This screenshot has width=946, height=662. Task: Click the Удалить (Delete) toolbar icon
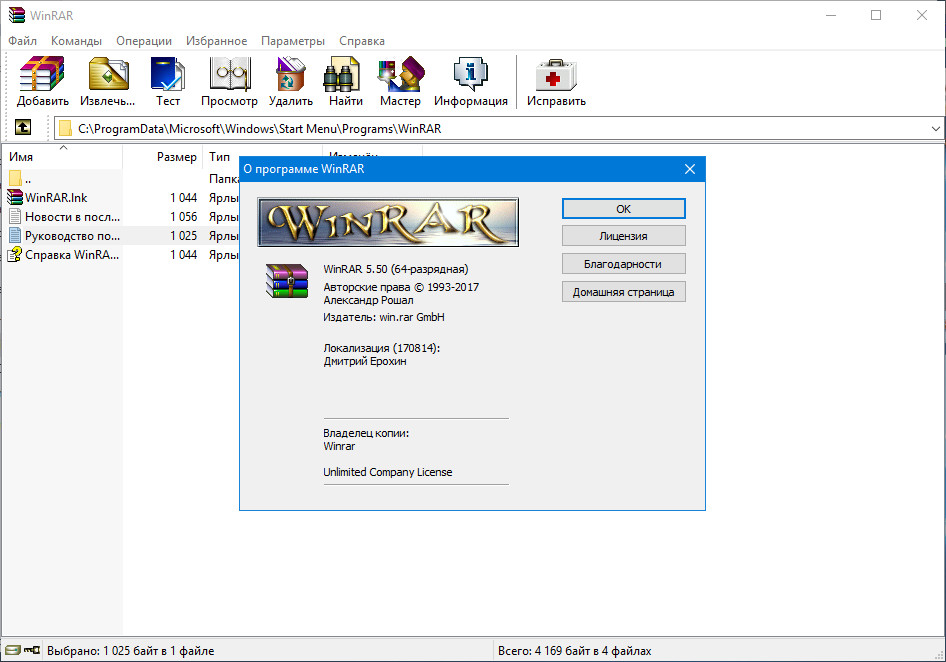pyautogui.click(x=290, y=81)
